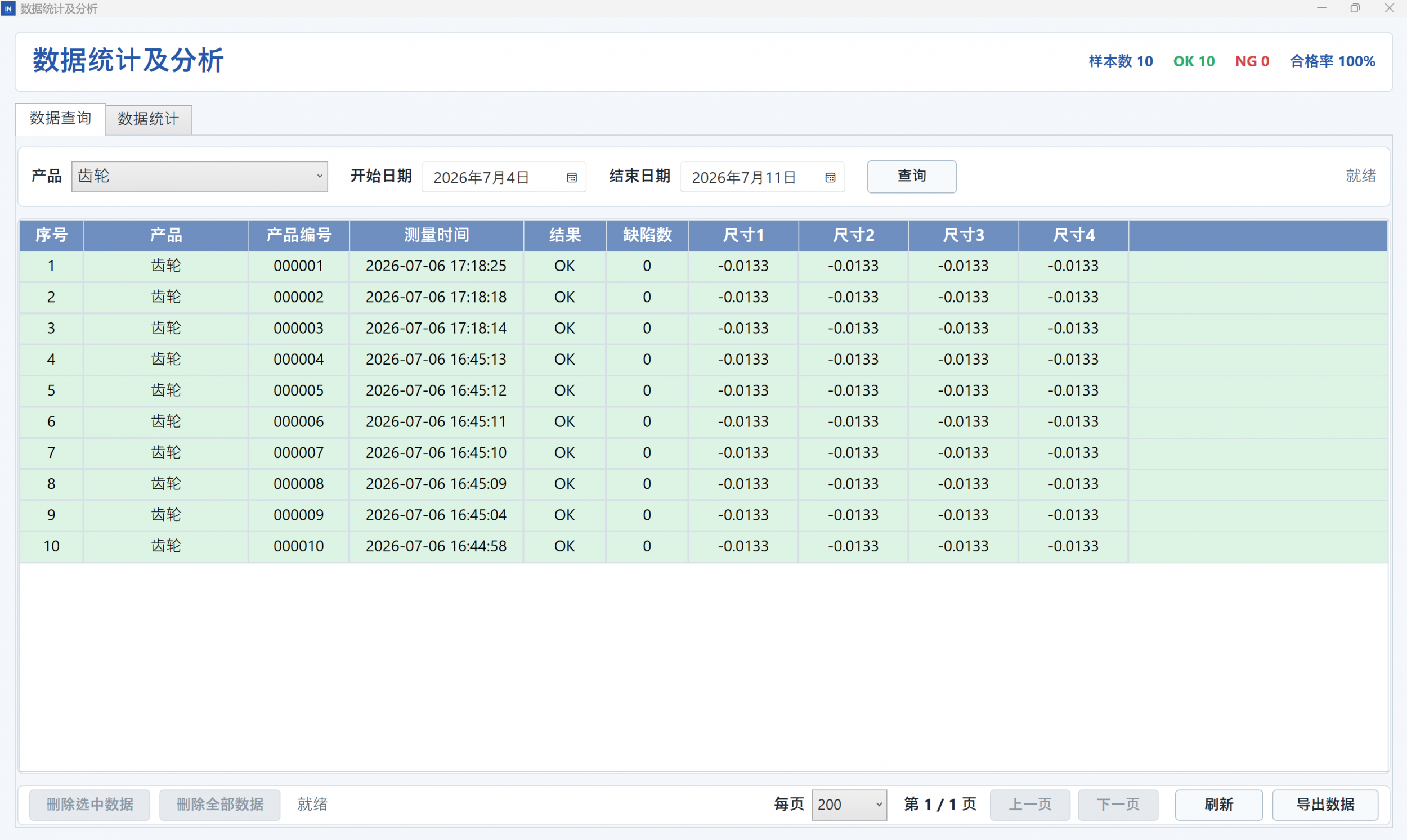
Task: Click the red NG 0 summary label
Action: 1252,61
